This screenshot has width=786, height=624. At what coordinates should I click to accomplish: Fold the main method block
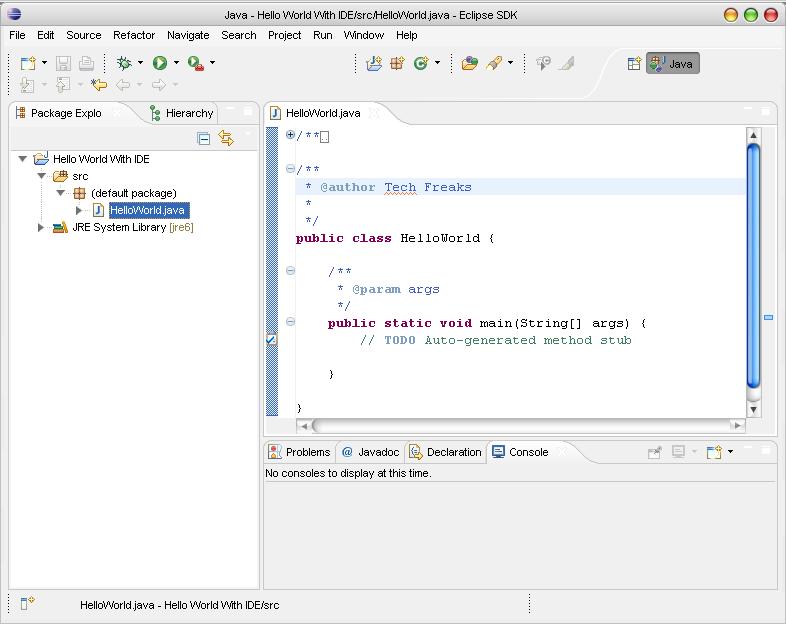(x=290, y=322)
